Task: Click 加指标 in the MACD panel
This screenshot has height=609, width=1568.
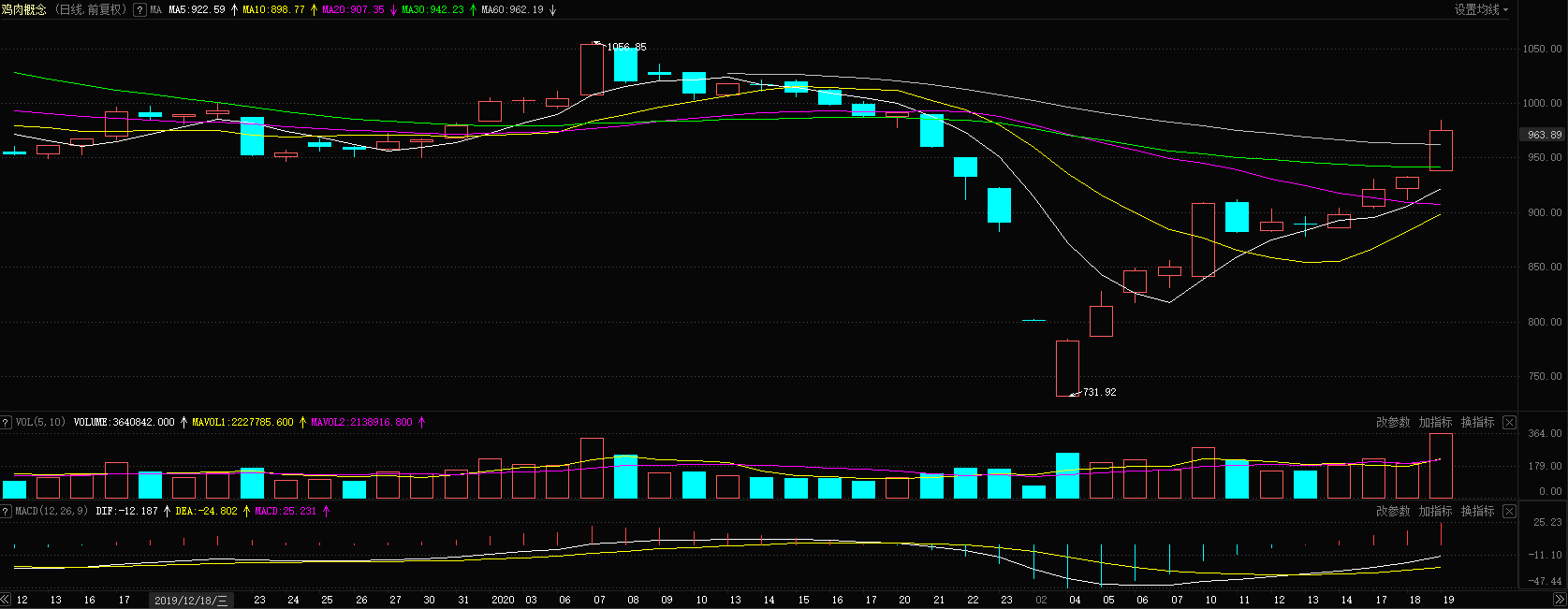Action: tap(1435, 512)
